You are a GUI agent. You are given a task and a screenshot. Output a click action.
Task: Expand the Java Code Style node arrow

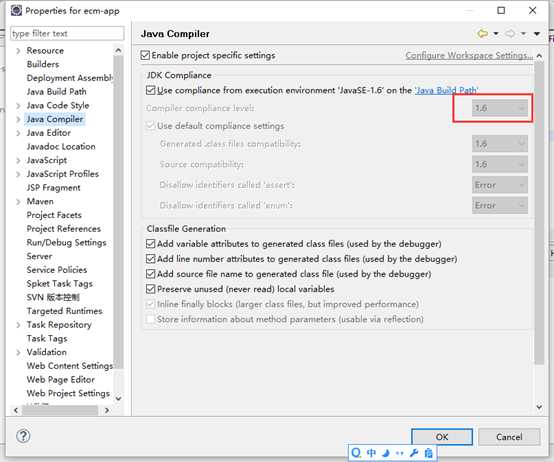pyautogui.click(x=18, y=106)
